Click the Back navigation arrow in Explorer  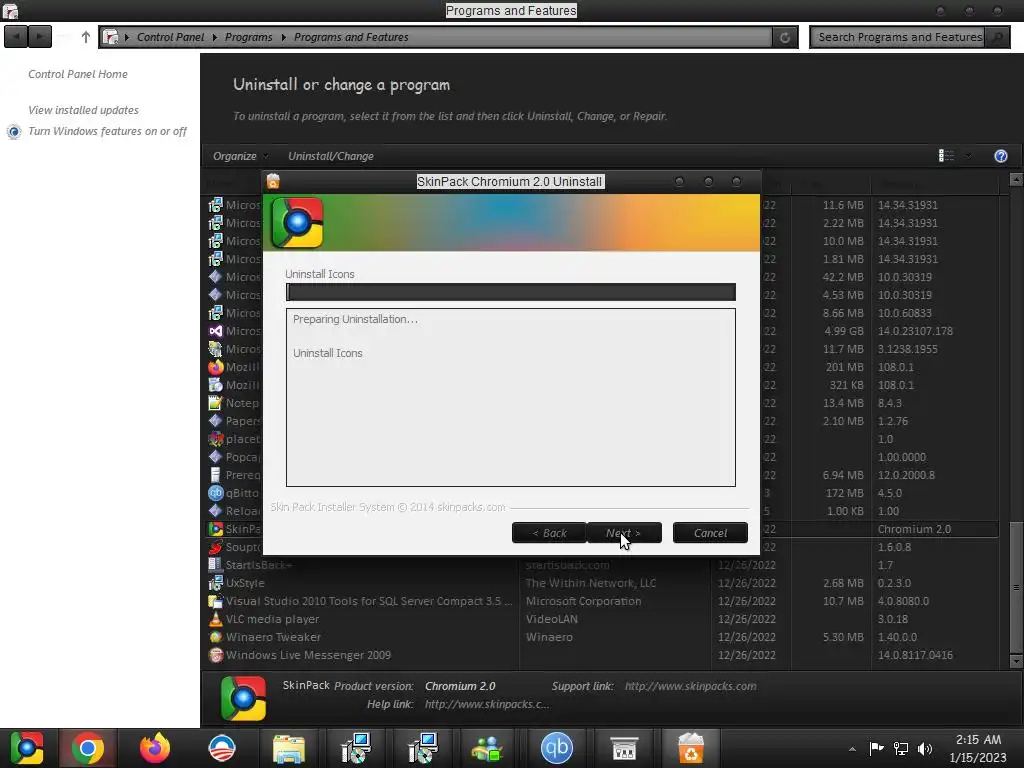(x=16, y=37)
